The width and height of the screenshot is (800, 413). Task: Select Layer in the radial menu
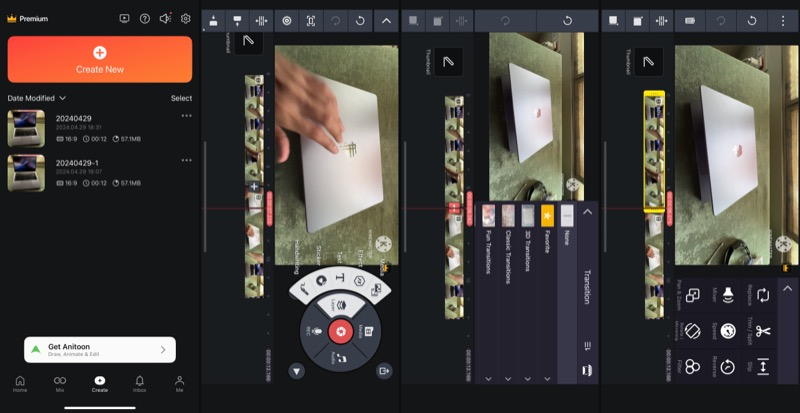(x=338, y=305)
